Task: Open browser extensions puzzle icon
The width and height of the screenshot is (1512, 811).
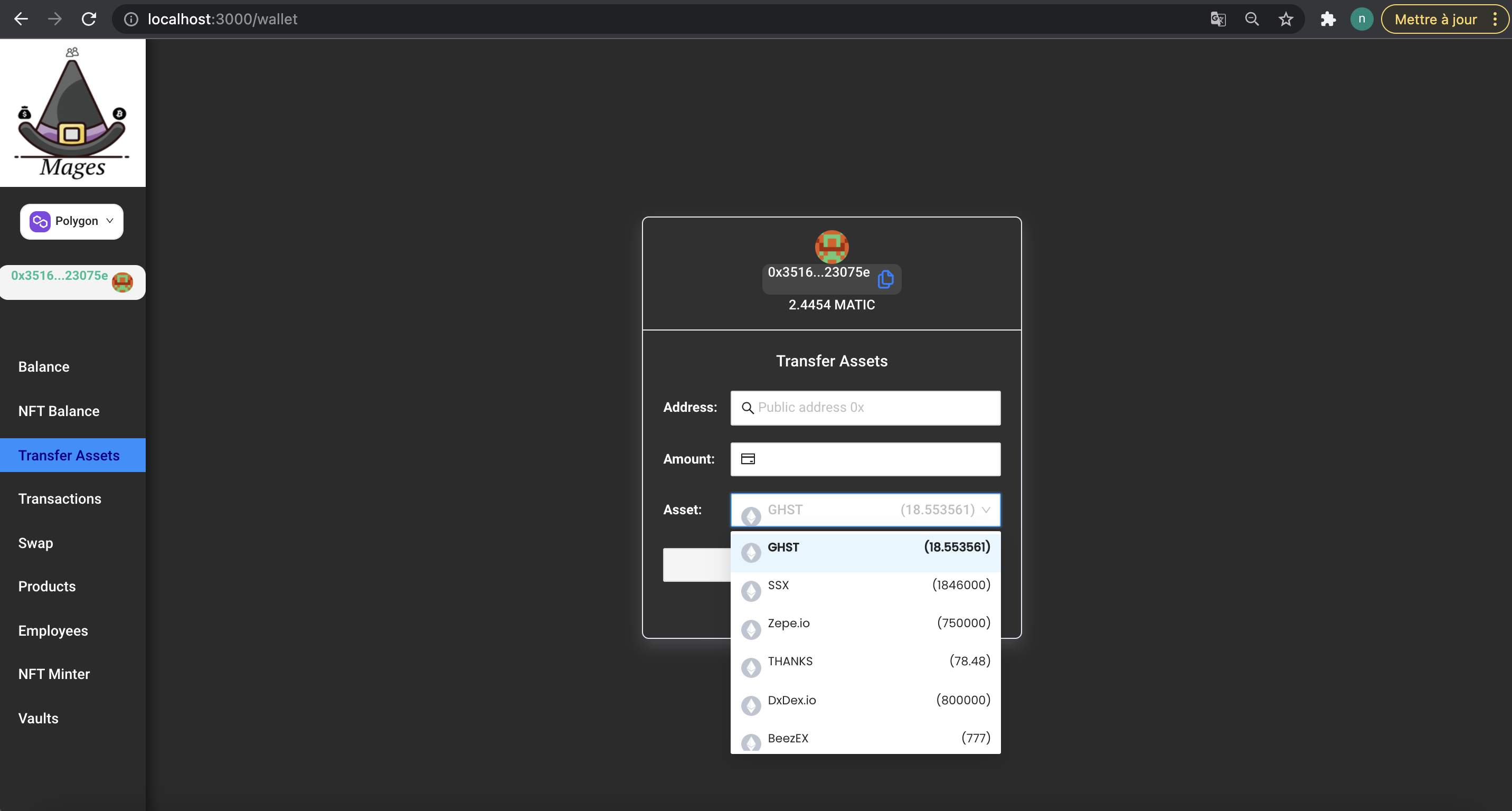Action: point(1328,20)
